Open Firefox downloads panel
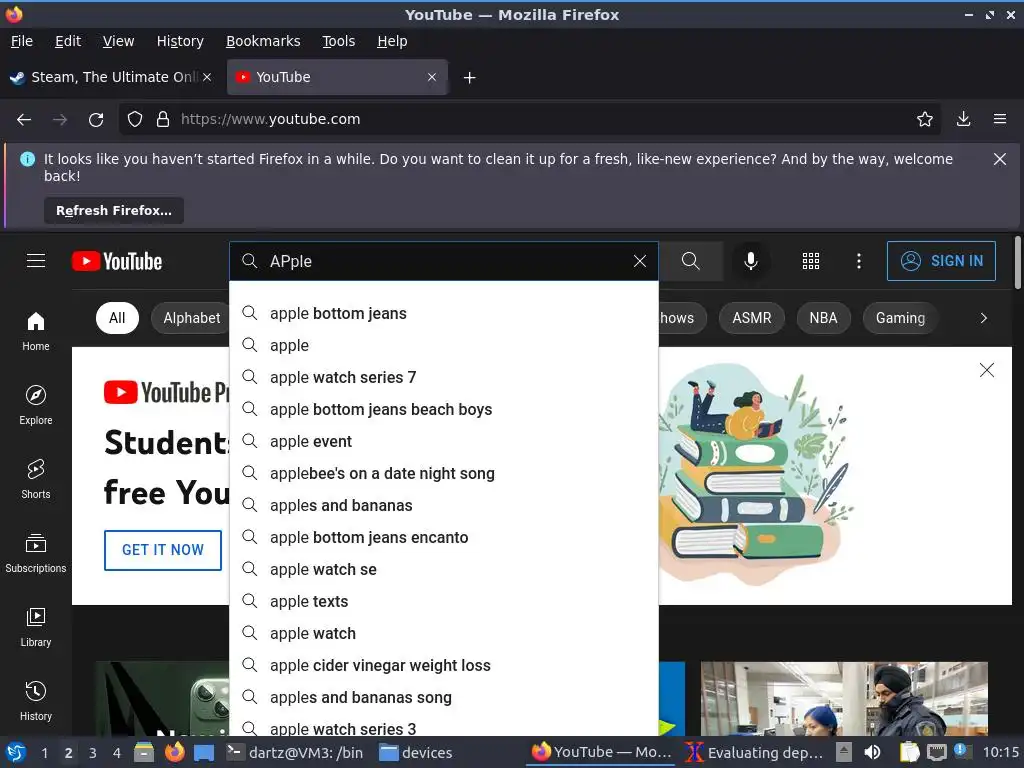This screenshot has width=1024, height=768. [x=963, y=120]
